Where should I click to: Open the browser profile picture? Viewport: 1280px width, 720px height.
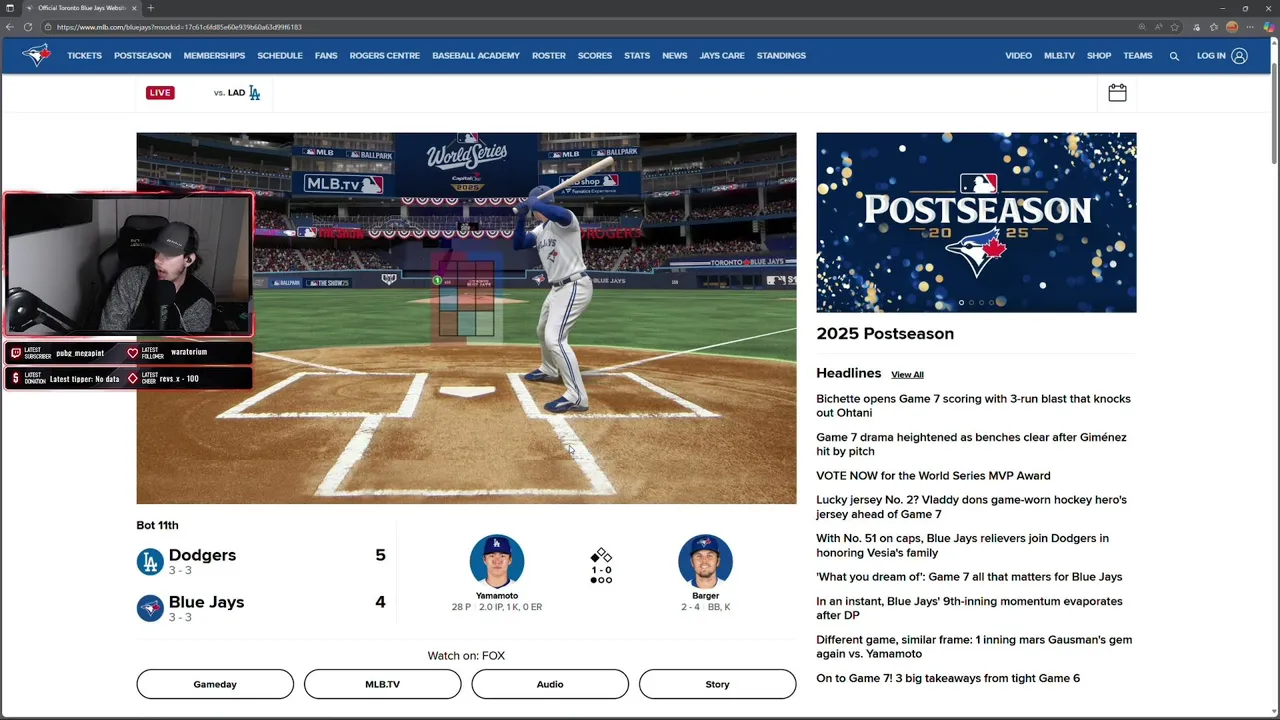tap(1232, 27)
